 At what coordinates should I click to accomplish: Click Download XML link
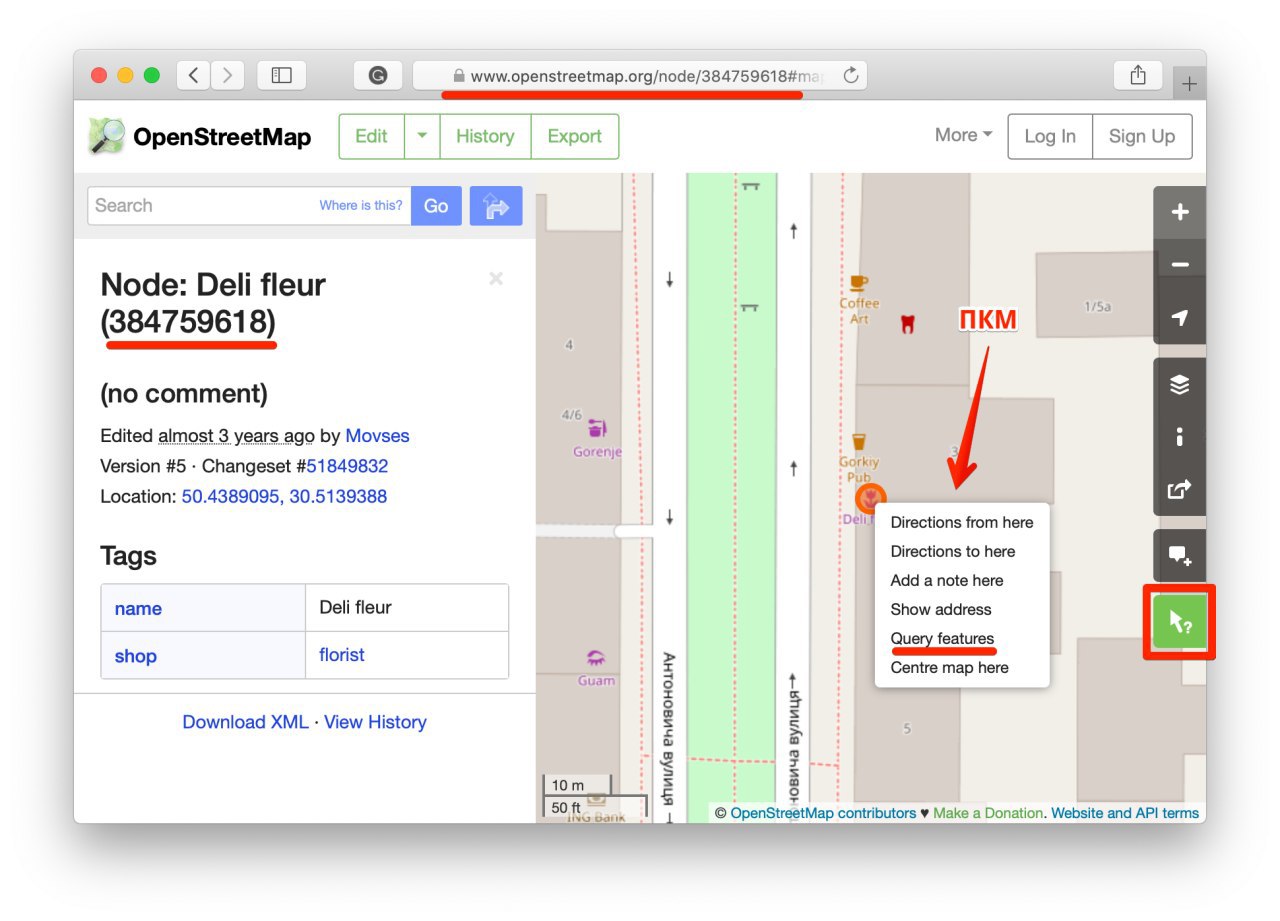tap(245, 722)
